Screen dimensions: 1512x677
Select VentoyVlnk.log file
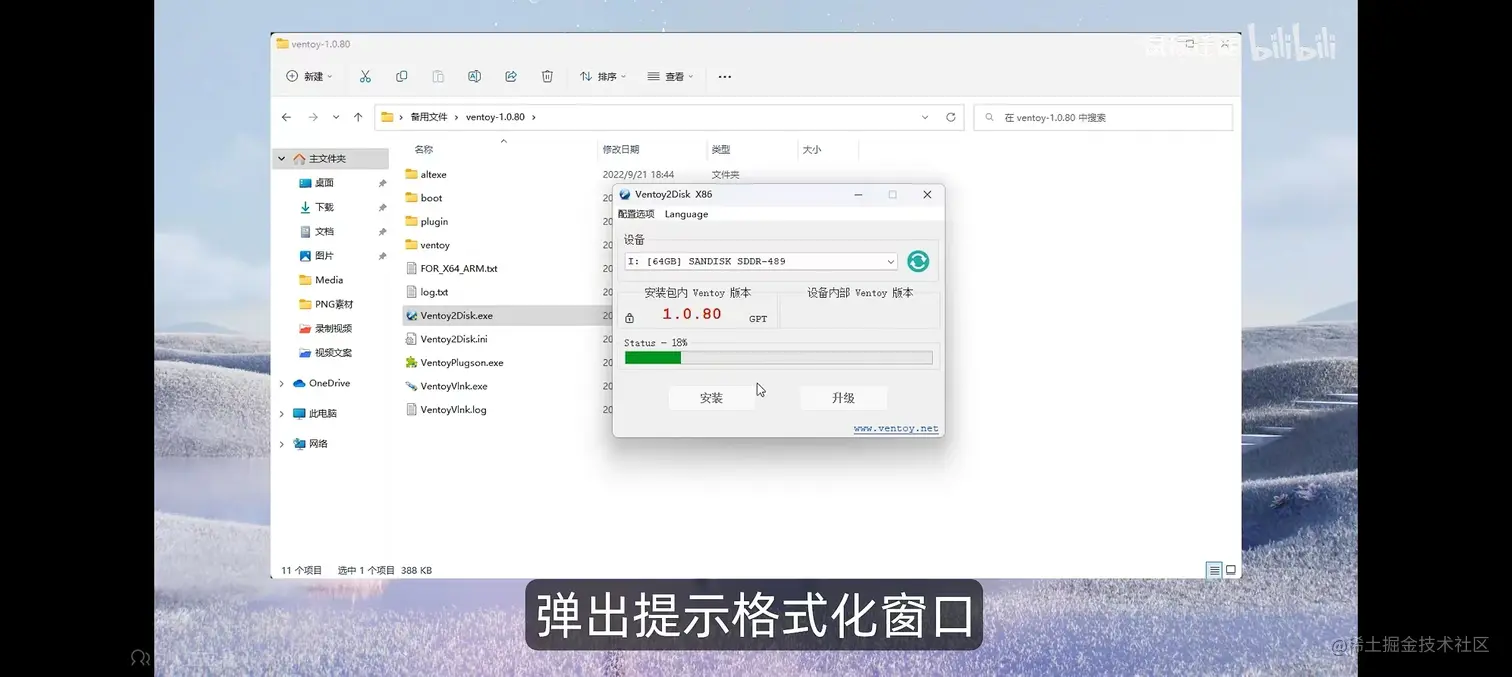453,409
